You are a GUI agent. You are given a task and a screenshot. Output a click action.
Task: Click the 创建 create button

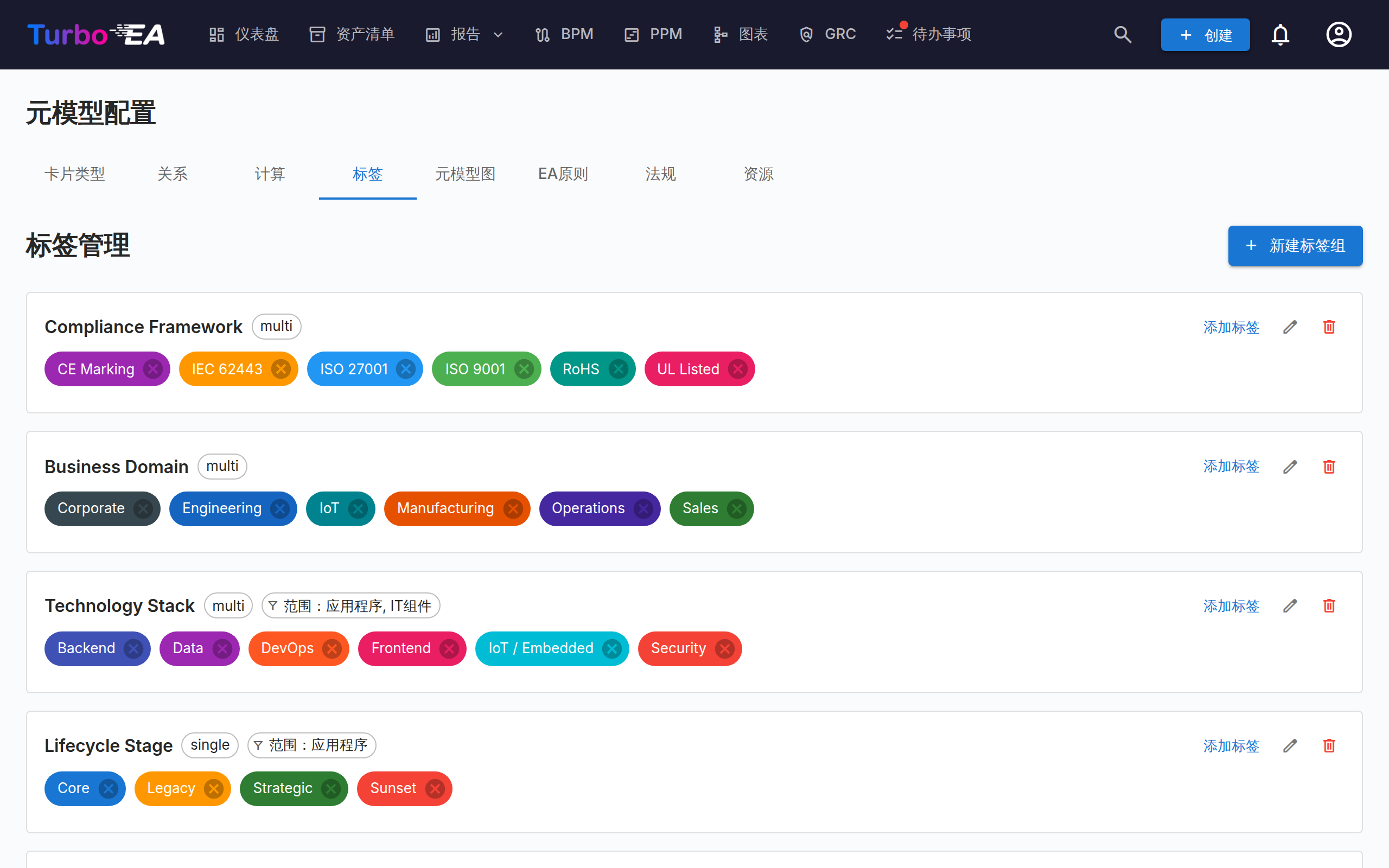pos(1205,34)
